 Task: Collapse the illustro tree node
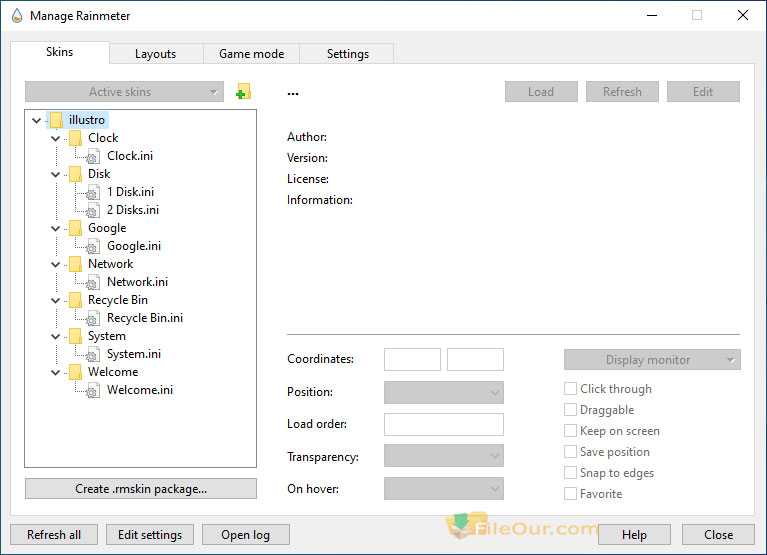(x=37, y=120)
